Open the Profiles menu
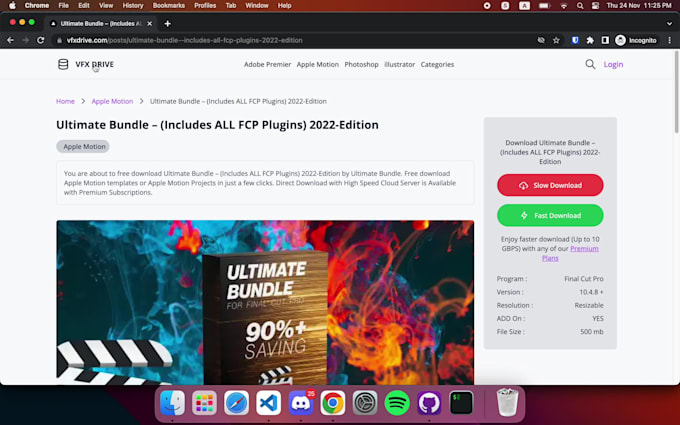The width and height of the screenshot is (680, 425). [x=205, y=6]
